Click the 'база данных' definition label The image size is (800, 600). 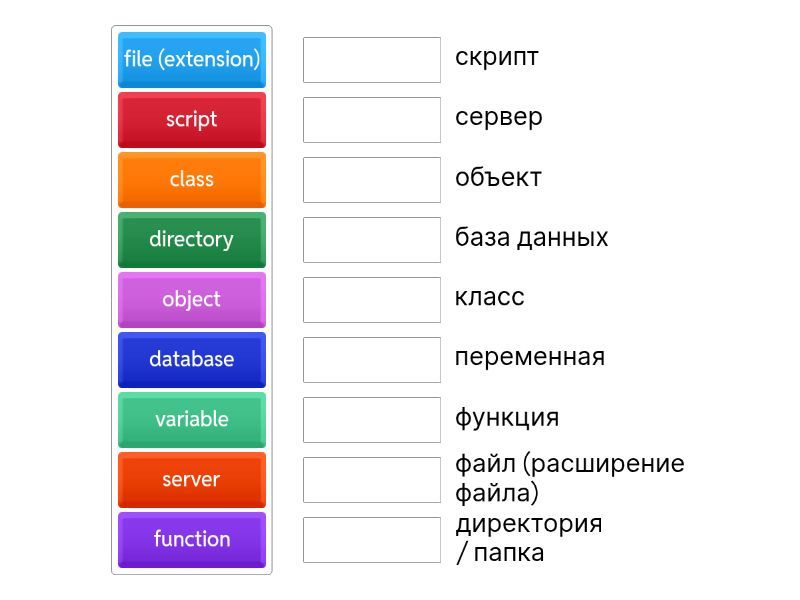[531, 238]
